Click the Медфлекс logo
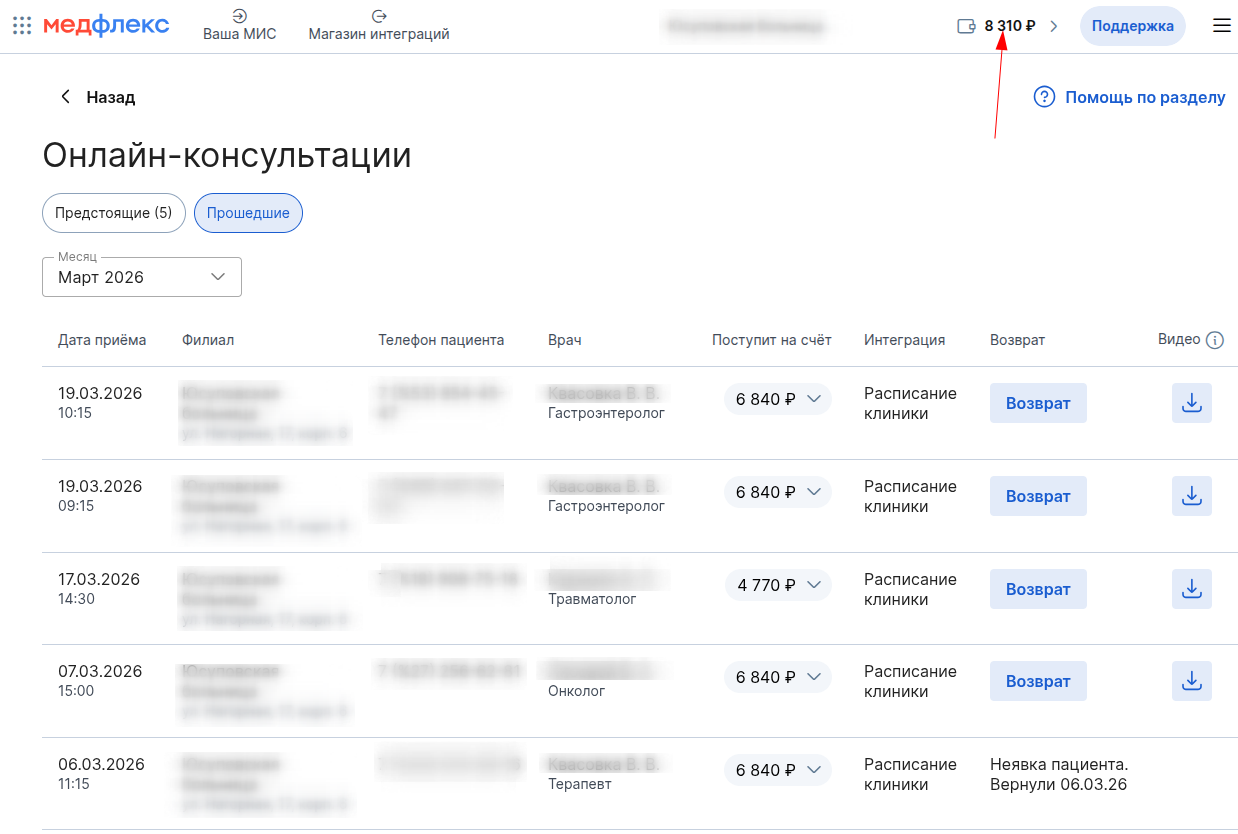 (x=106, y=26)
